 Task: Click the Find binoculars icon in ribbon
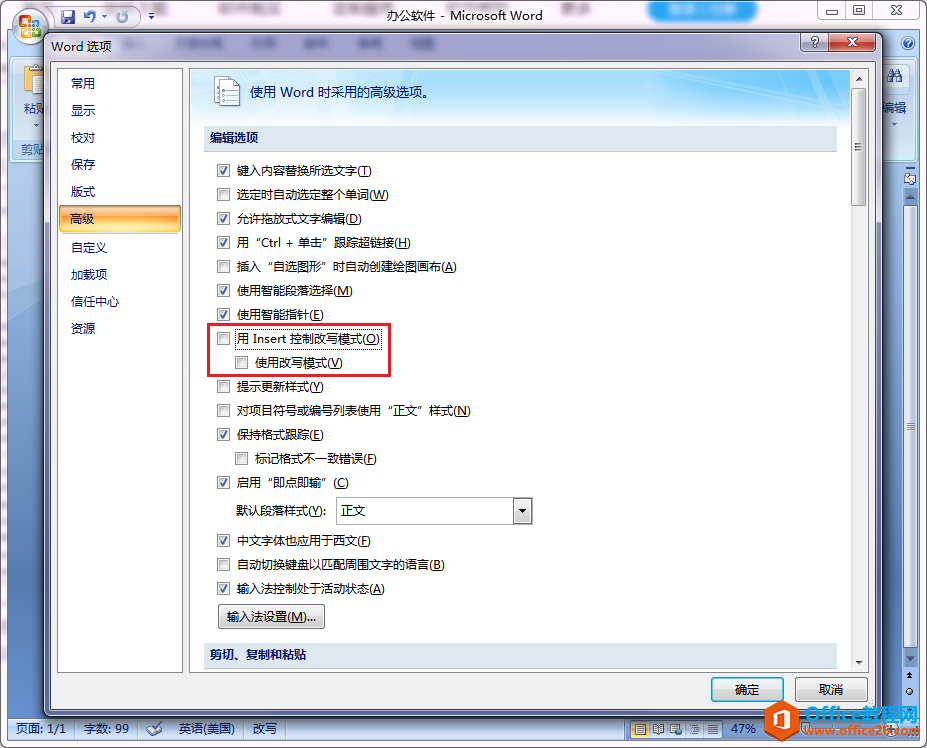coord(894,76)
